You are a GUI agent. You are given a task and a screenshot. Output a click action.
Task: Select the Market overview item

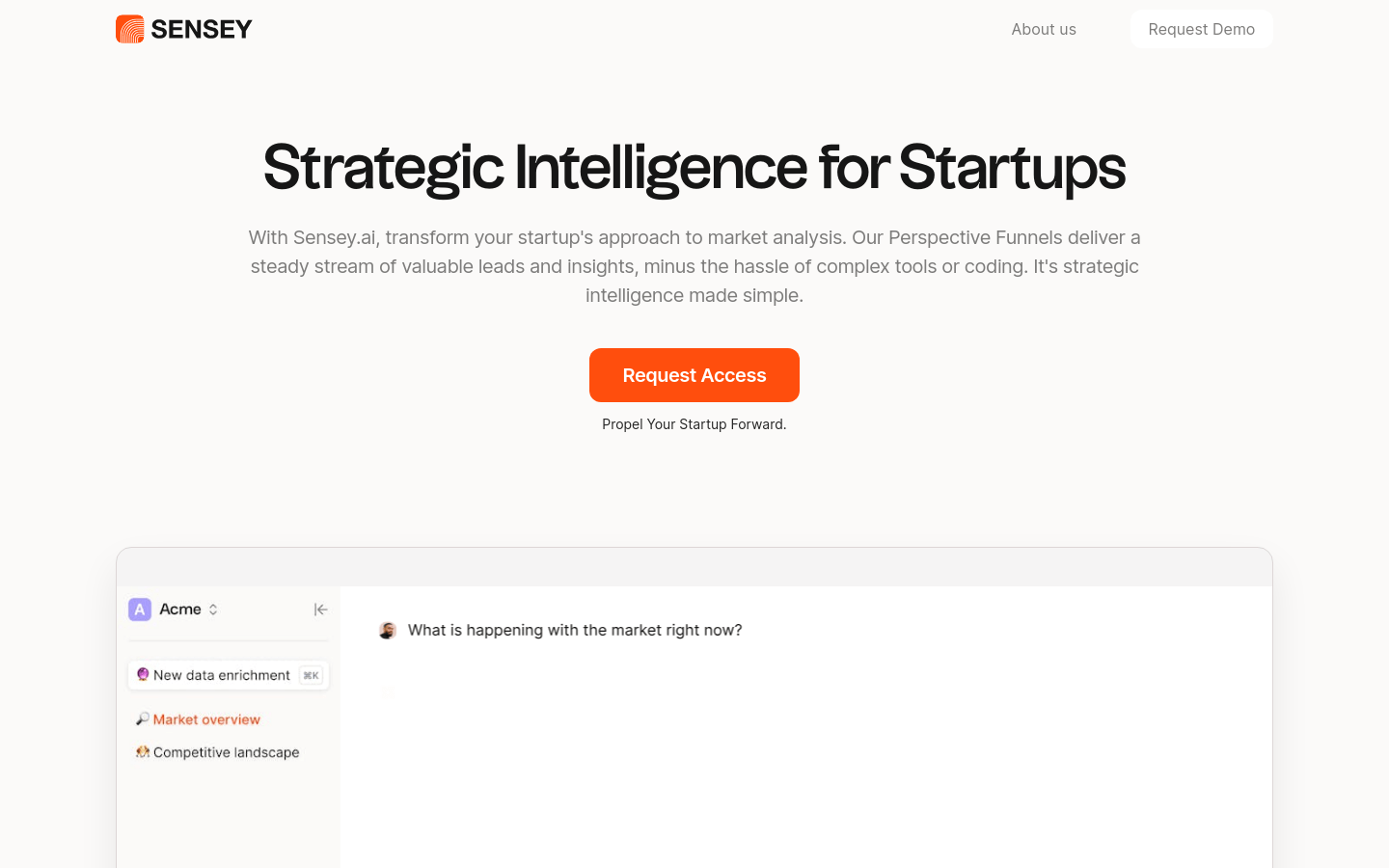point(206,719)
